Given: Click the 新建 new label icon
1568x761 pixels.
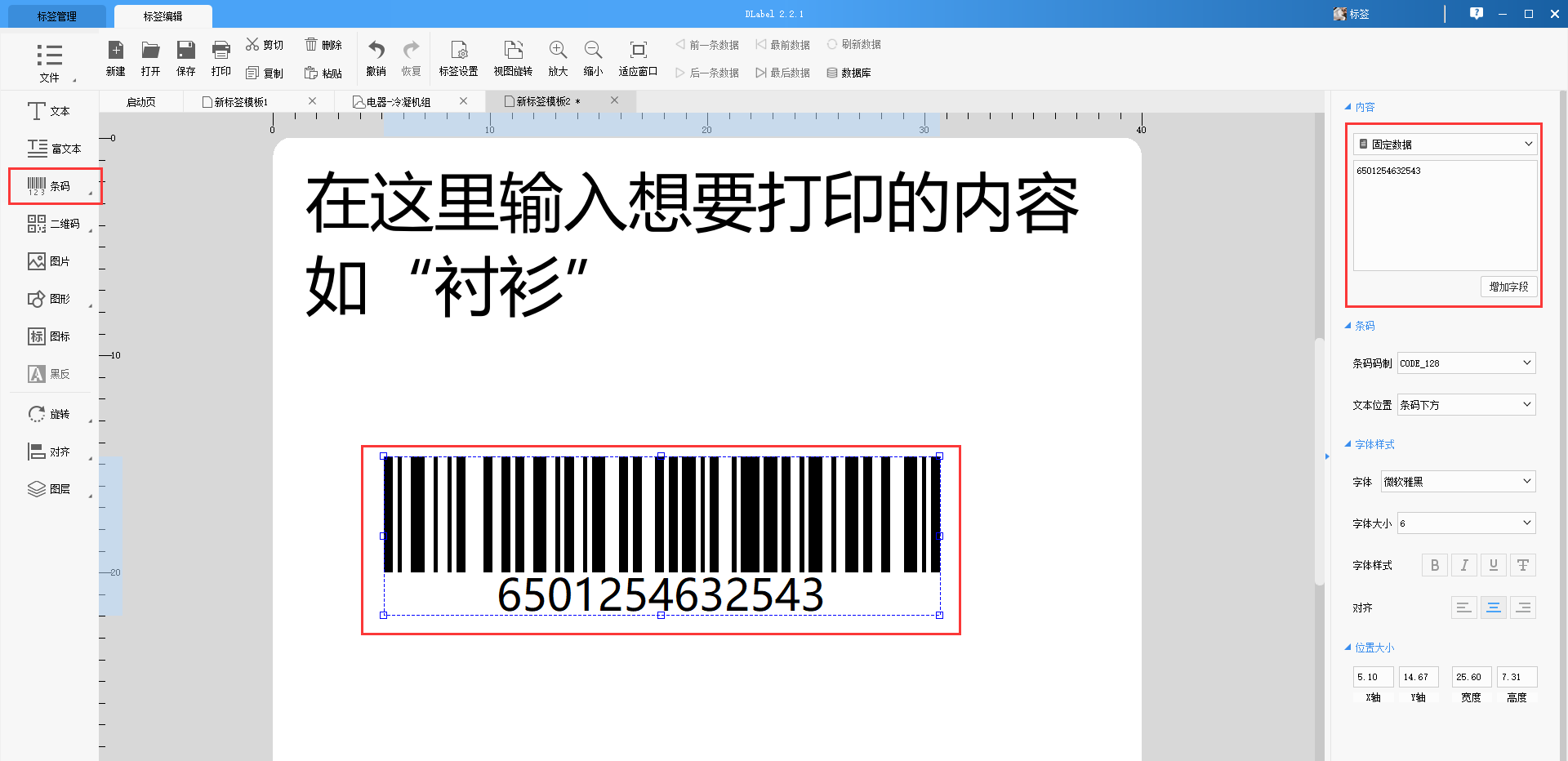Looking at the screenshot, I should click(116, 50).
